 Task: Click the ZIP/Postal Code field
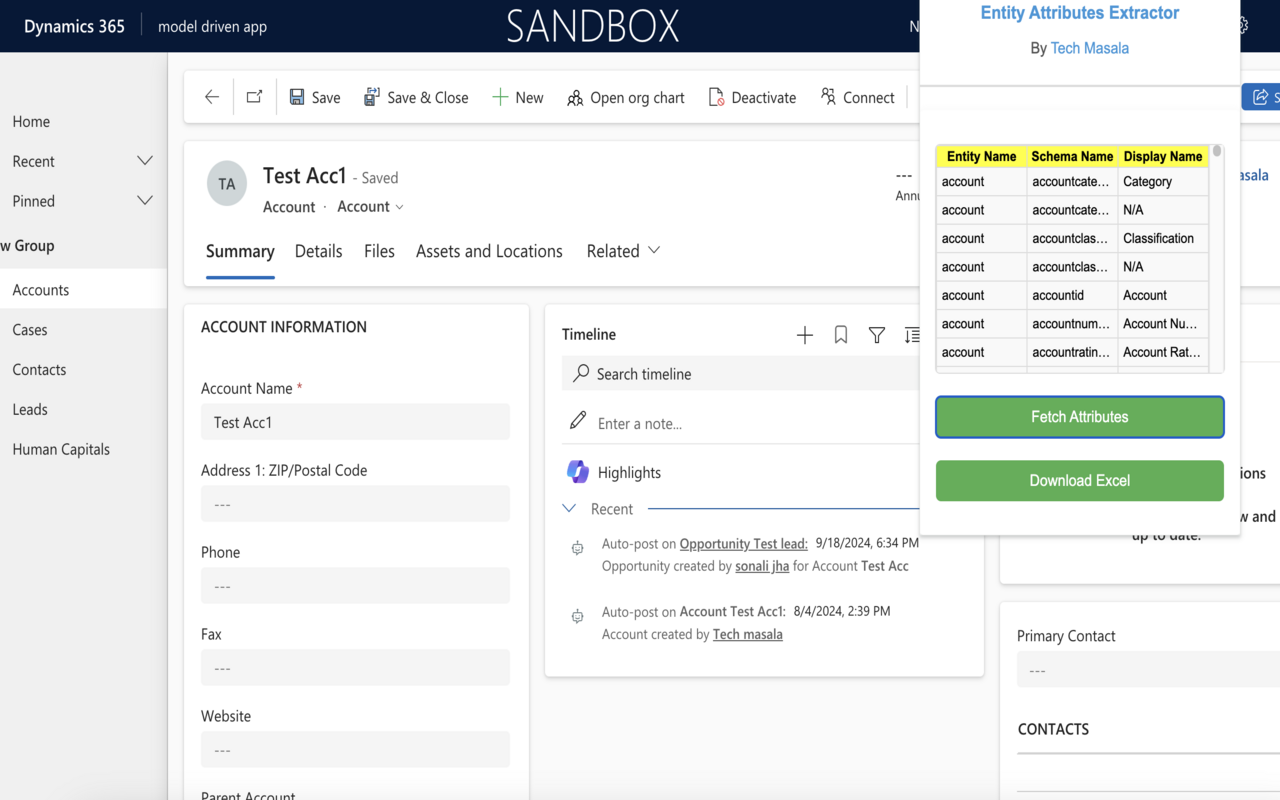pyautogui.click(x=355, y=504)
